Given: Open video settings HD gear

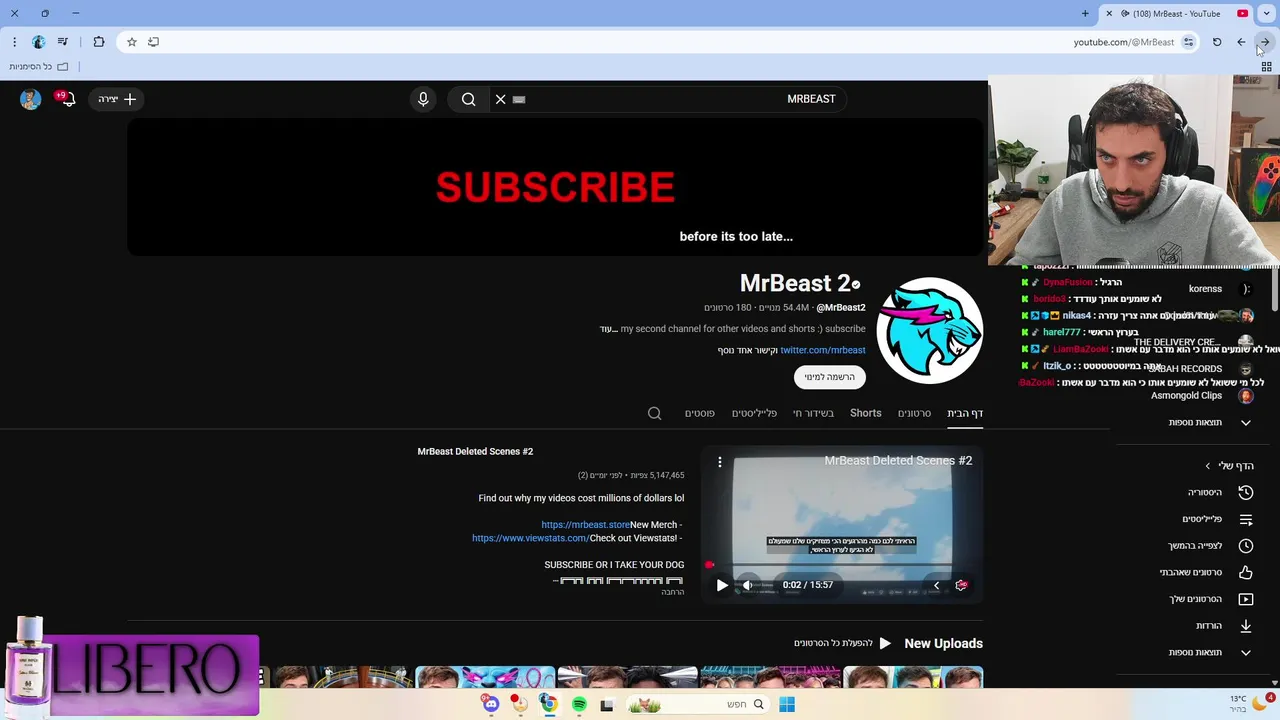Looking at the screenshot, I should coord(962,585).
